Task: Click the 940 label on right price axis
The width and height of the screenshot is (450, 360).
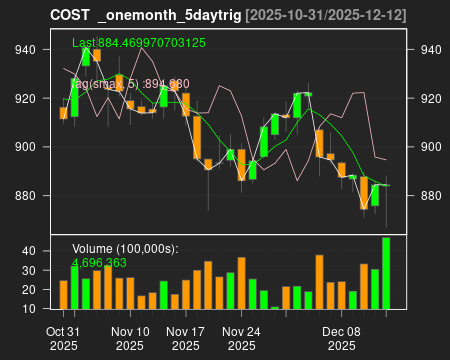Action: pos(431,50)
